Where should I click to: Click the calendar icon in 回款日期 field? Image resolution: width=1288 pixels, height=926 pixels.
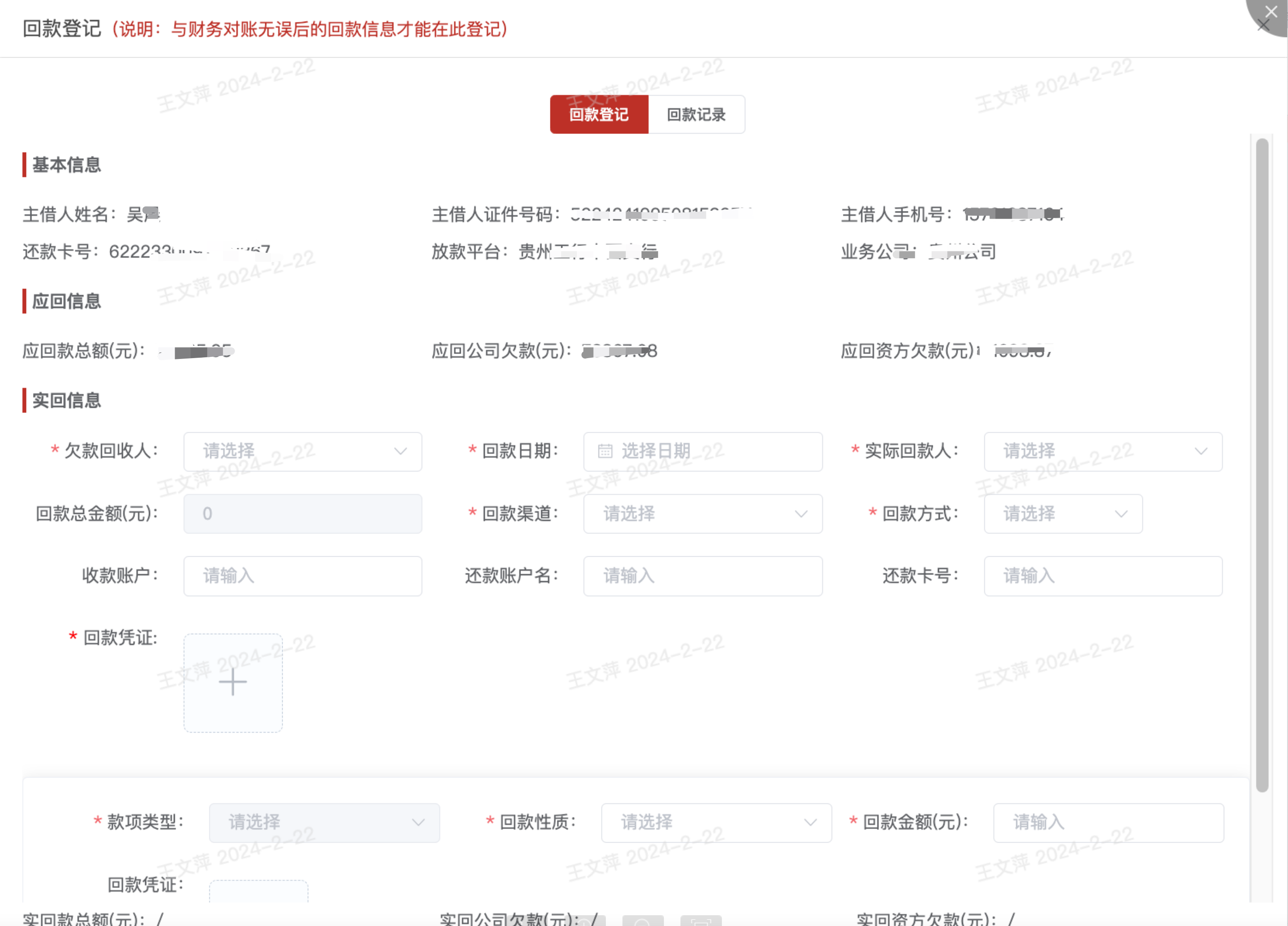(605, 451)
